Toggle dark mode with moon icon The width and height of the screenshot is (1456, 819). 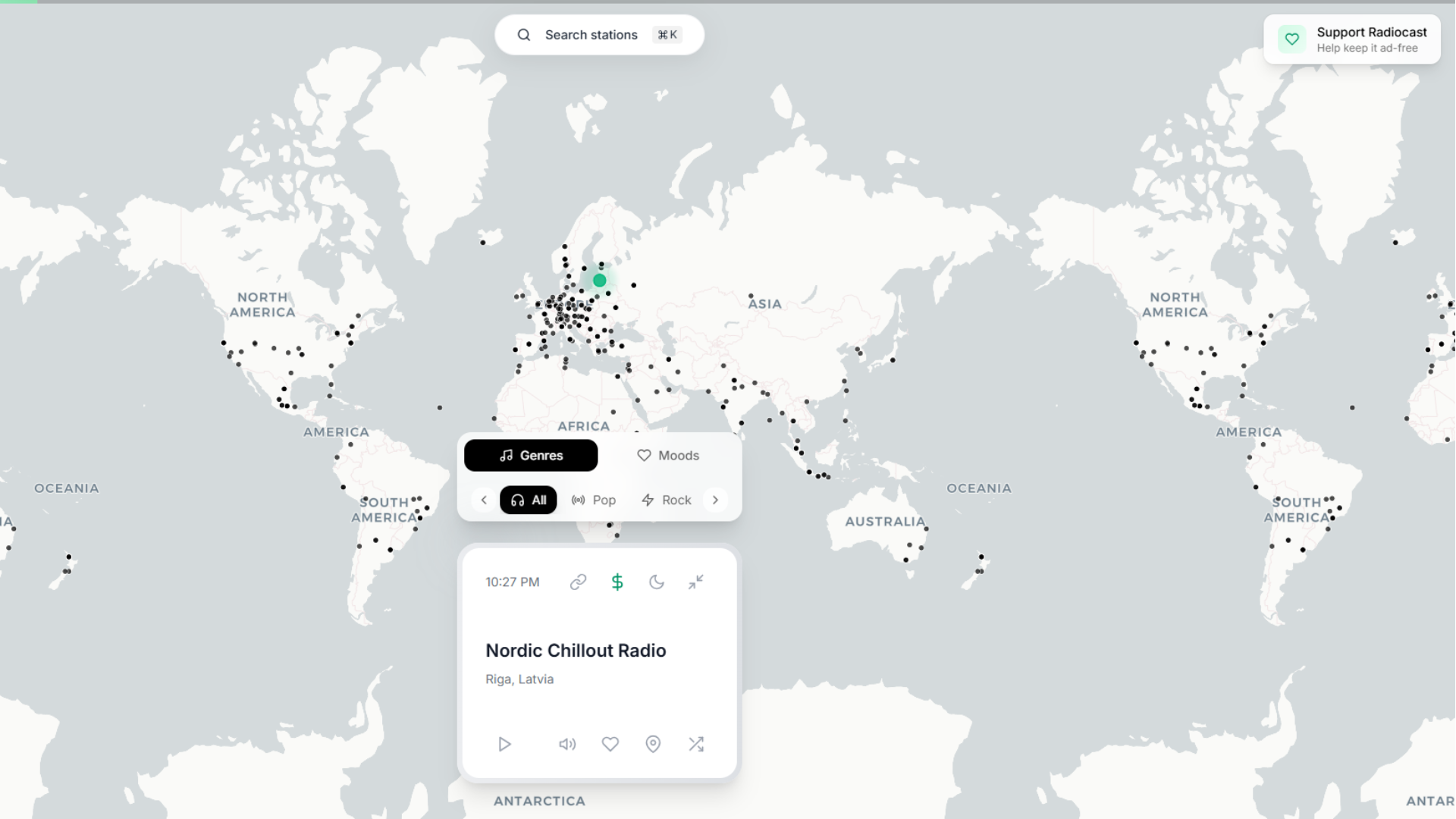[657, 582]
